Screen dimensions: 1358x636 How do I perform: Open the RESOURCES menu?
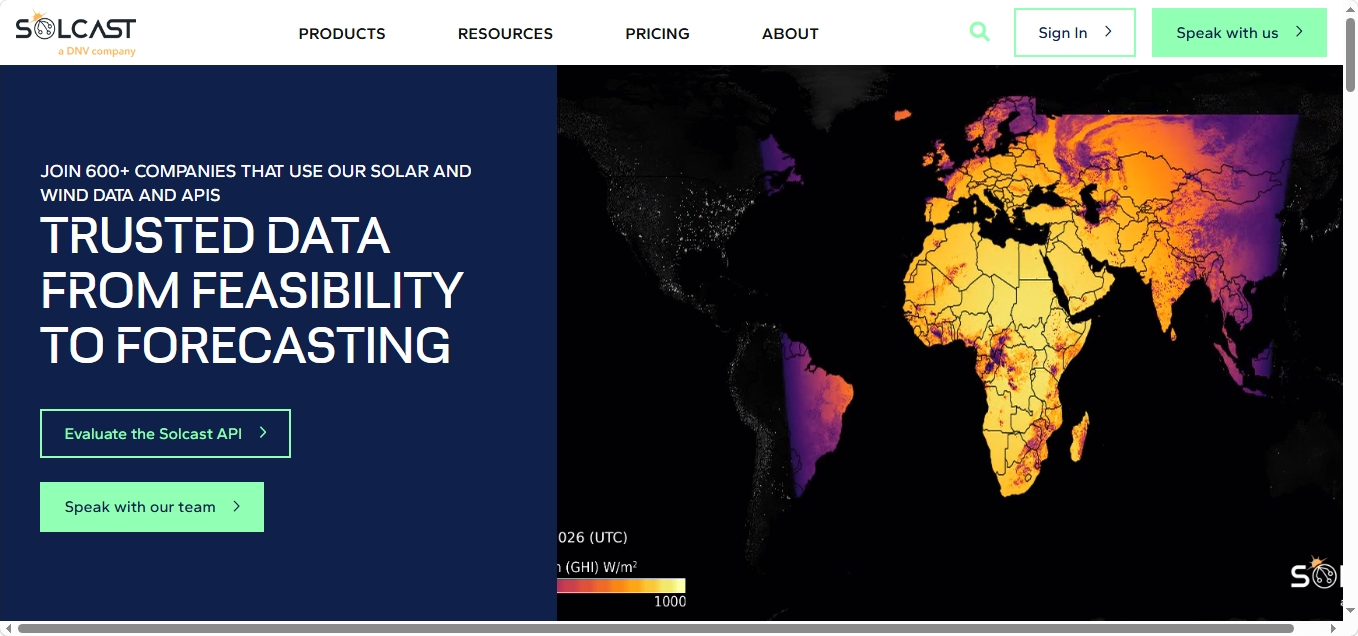pos(505,33)
